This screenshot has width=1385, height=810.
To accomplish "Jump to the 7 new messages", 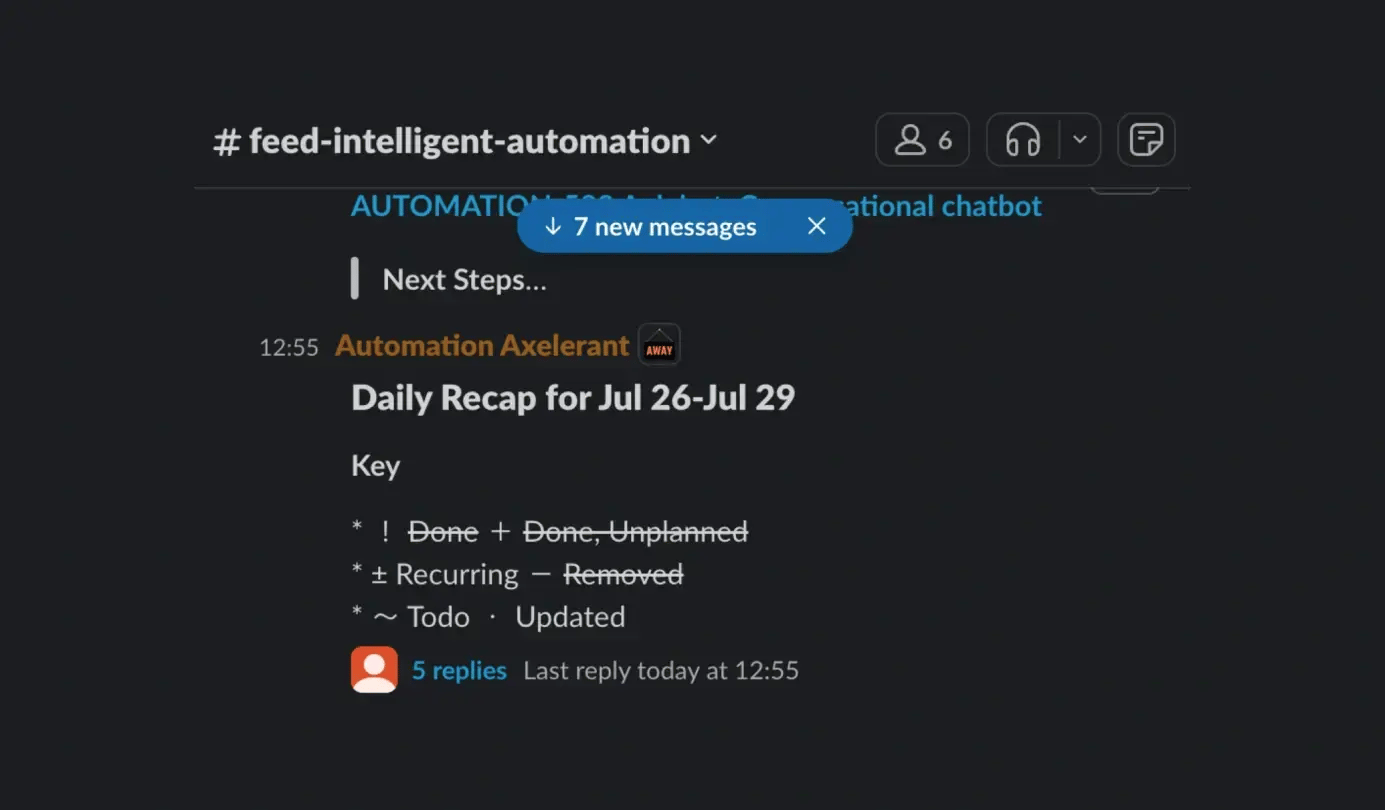I will [x=664, y=226].
